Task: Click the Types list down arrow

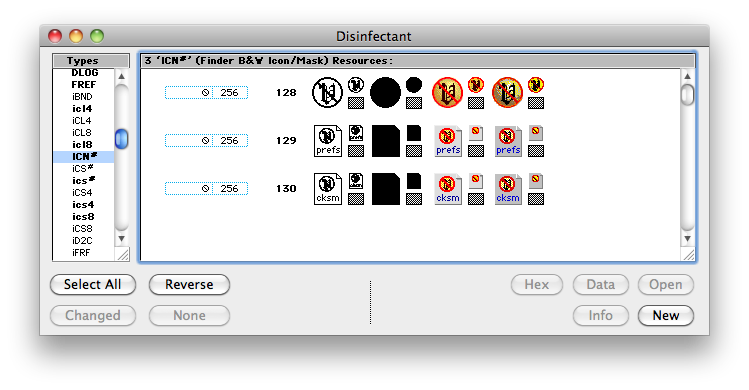Action: (x=122, y=238)
